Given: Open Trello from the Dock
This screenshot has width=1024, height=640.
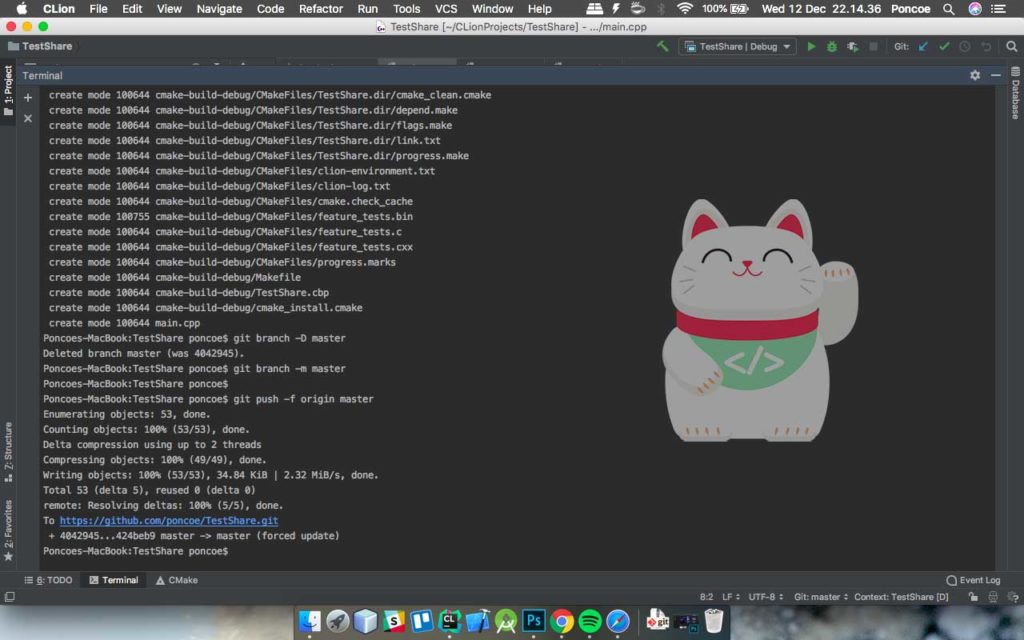Looking at the screenshot, I should pos(422,621).
